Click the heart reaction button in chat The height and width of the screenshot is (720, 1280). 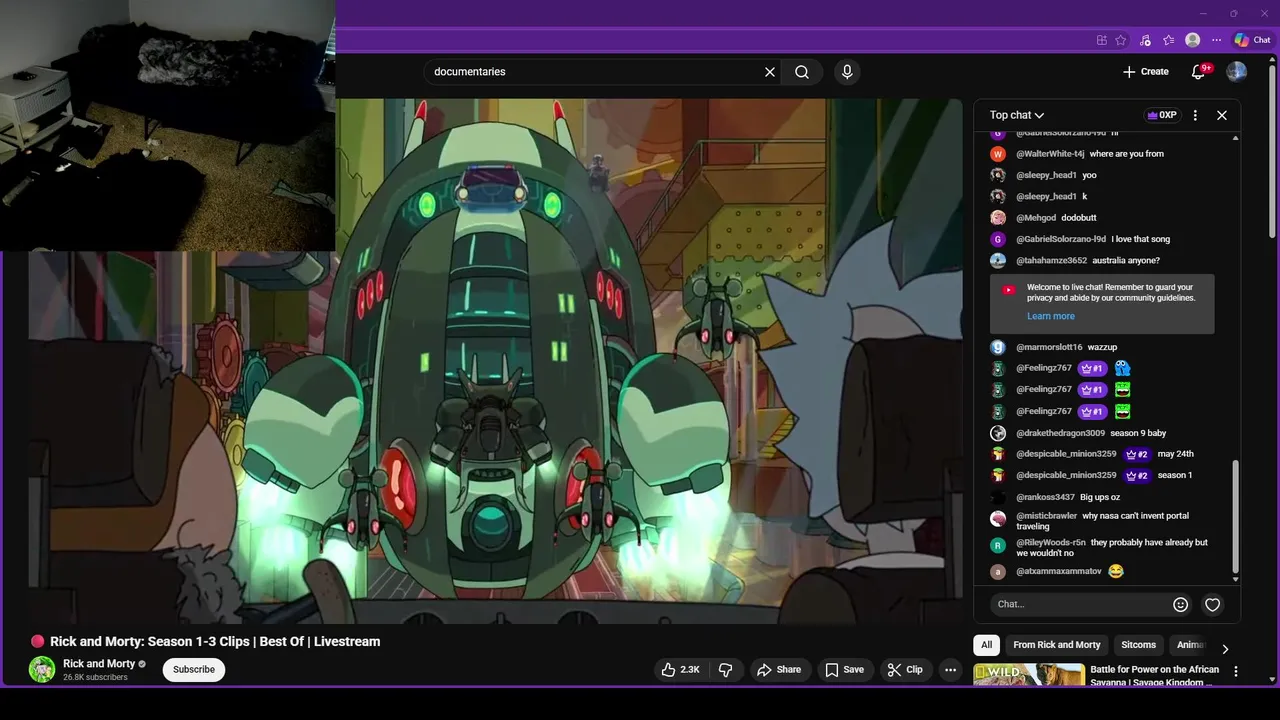1213,604
